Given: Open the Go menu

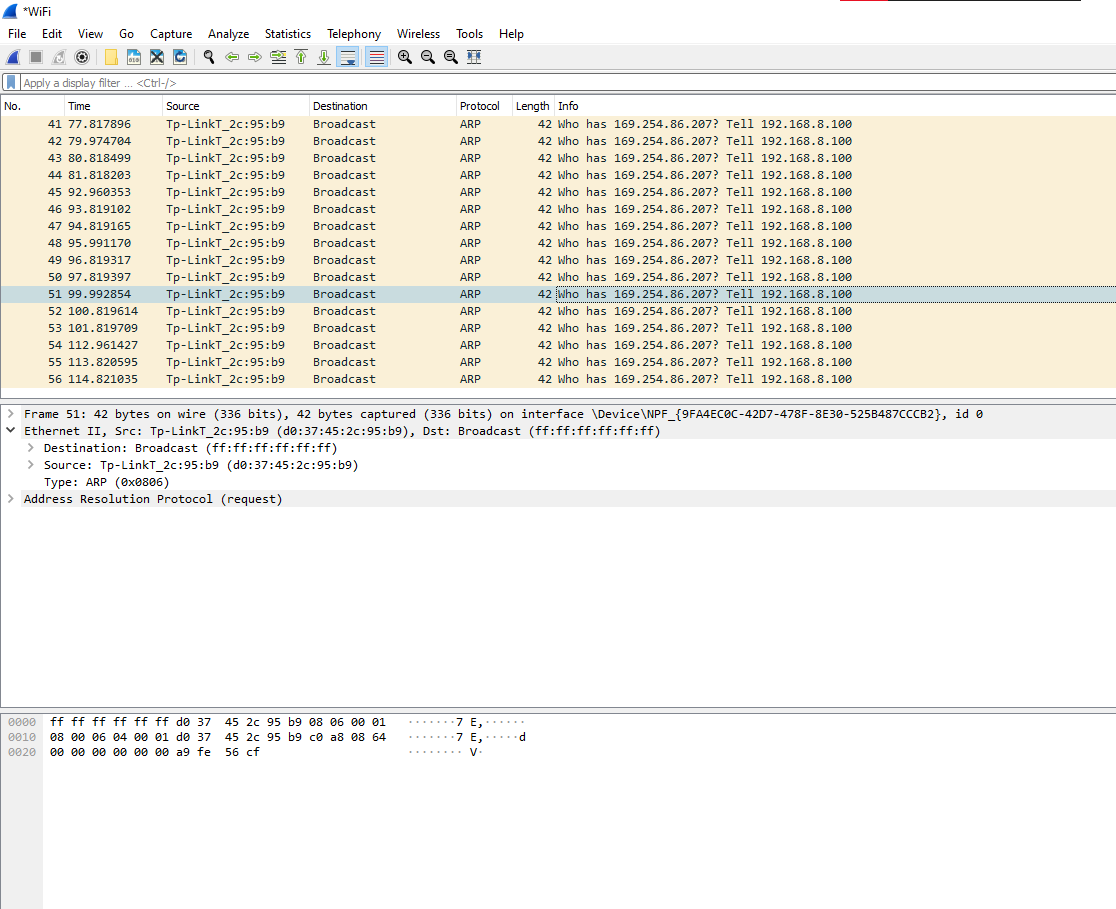Looking at the screenshot, I should tap(127, 33).
